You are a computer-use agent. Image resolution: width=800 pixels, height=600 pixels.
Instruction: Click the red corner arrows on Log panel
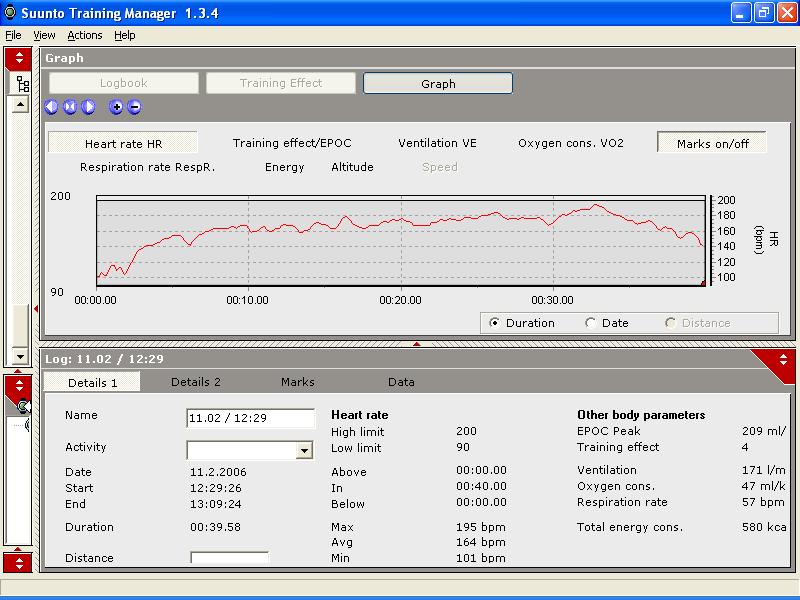click(782, 360)
